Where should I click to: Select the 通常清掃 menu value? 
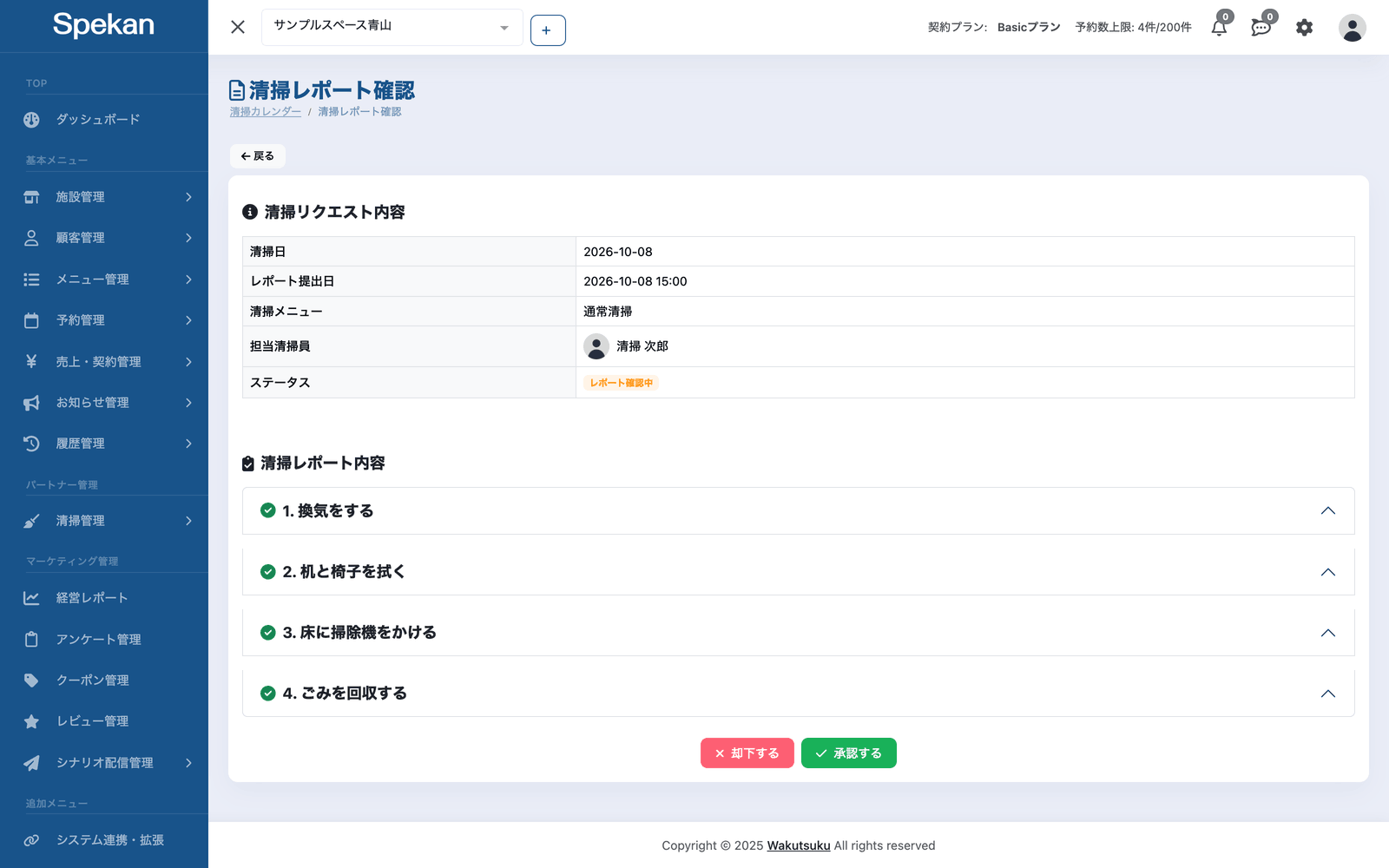(608, 312)
